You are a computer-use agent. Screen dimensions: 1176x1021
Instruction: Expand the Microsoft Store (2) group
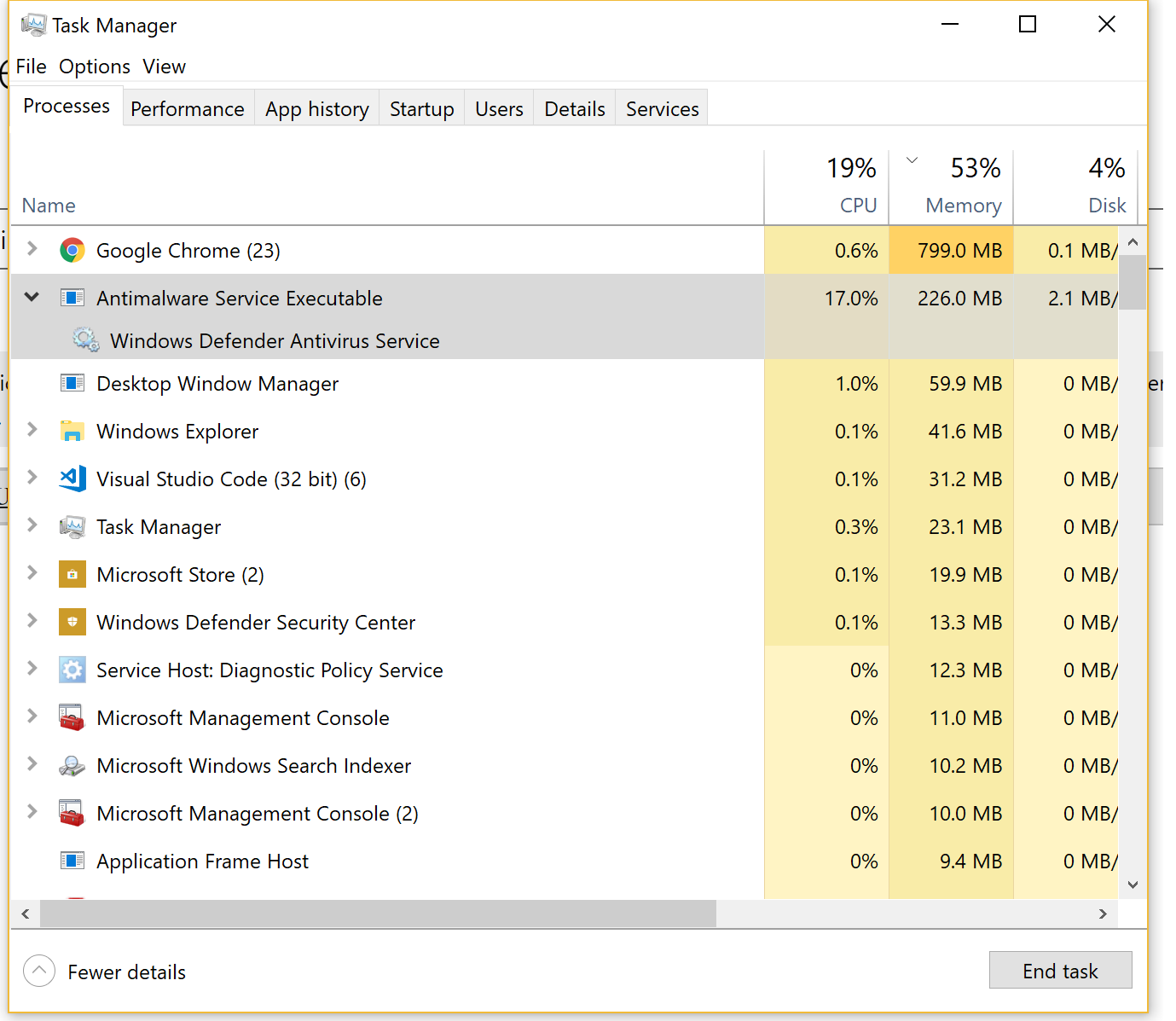32,572
